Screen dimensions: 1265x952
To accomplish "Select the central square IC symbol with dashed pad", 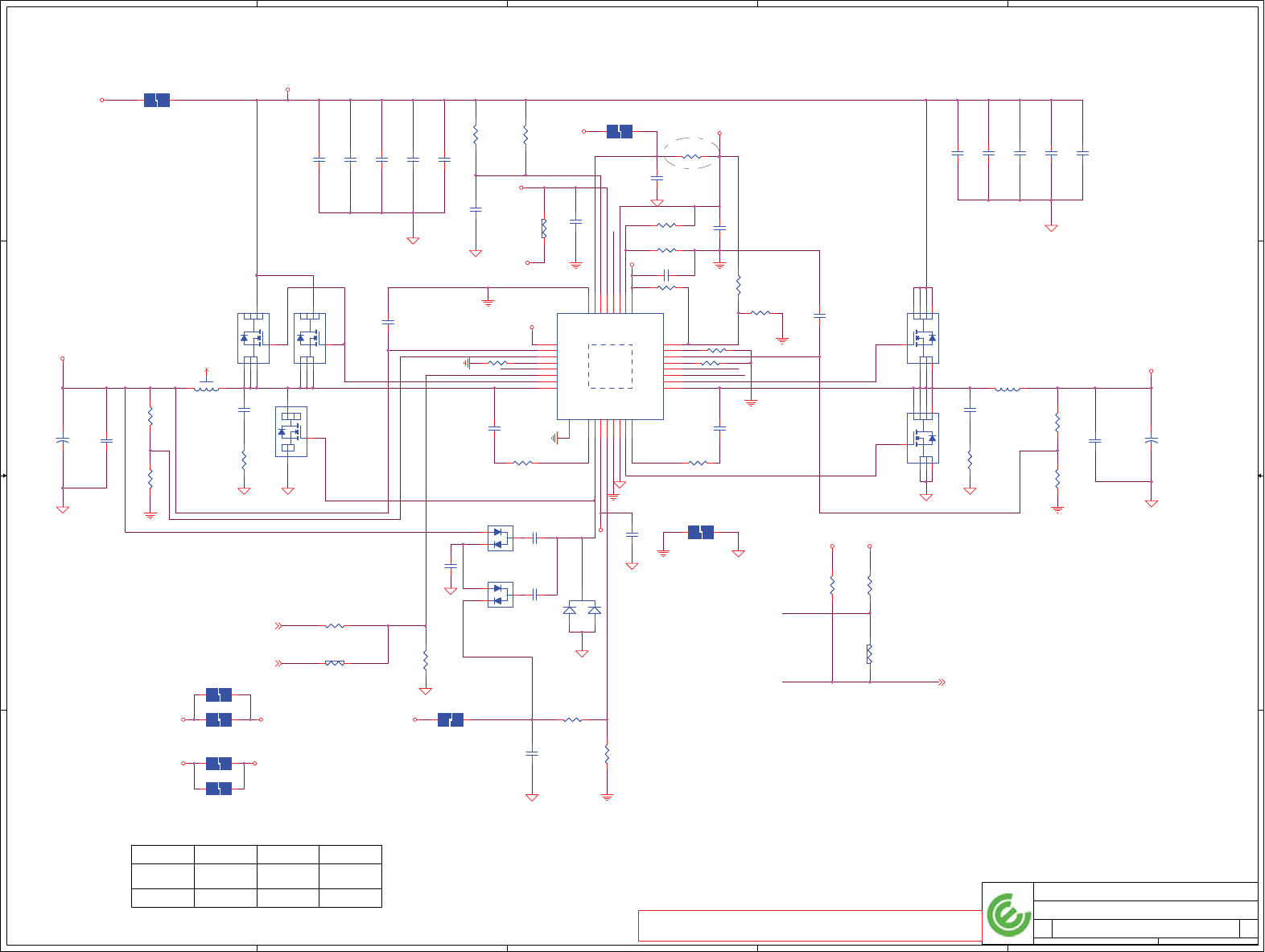I will pyautogui.click(x=610, y=366).
